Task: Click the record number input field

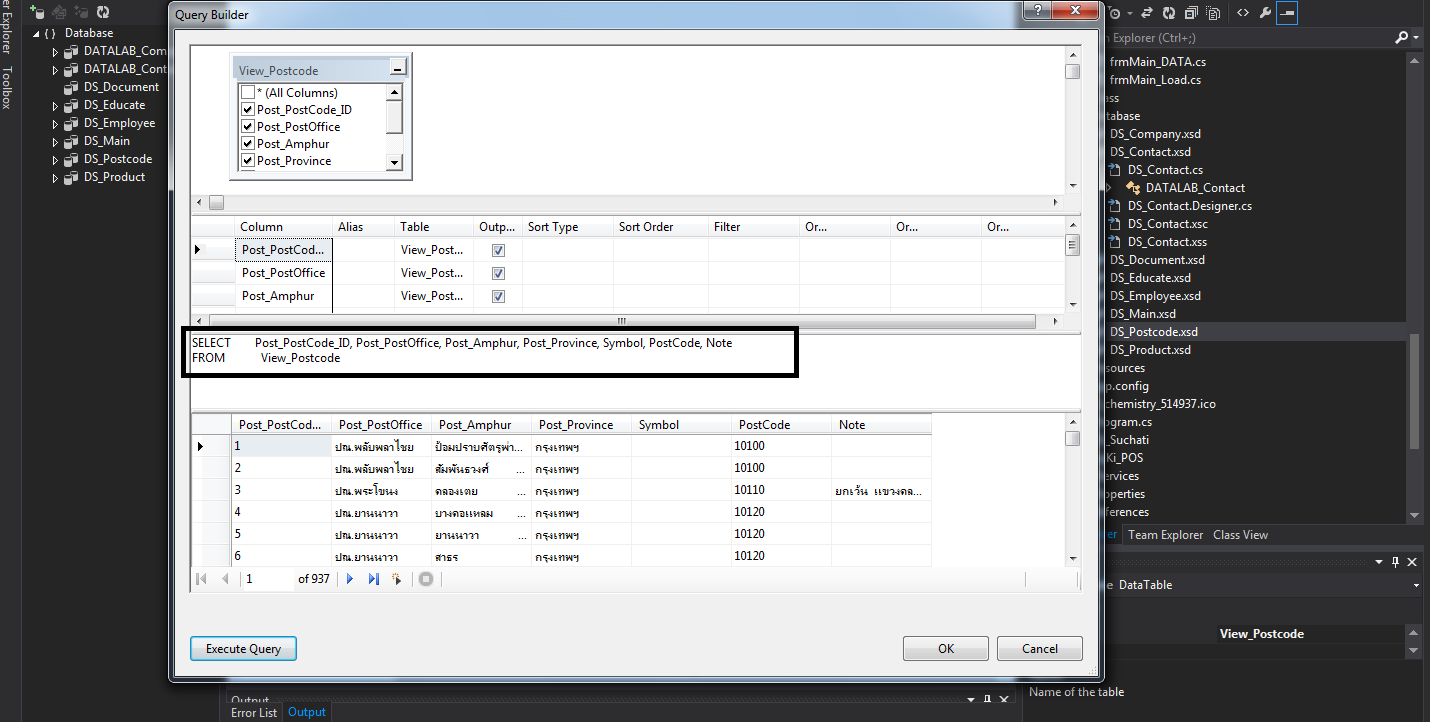Action: click(267, 579)
